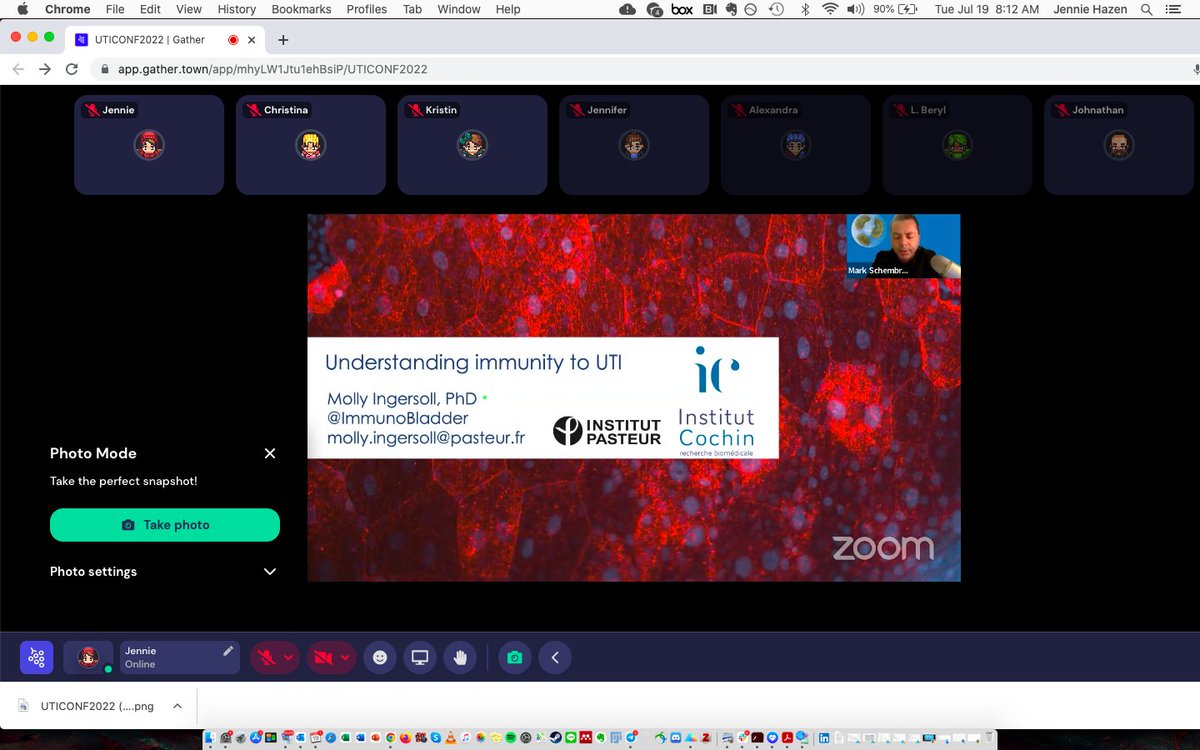Open the View menu
The width and height of the screenshot is (1200, 750).
pyautogui.click(x=189, y=9)
